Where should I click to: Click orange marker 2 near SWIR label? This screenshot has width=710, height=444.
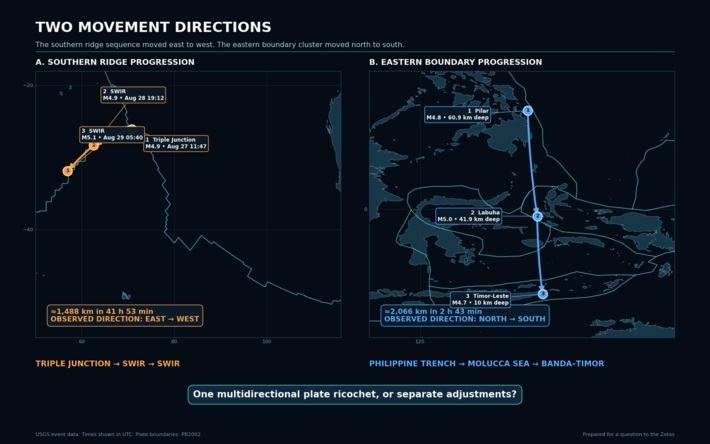tap(94, 145)
